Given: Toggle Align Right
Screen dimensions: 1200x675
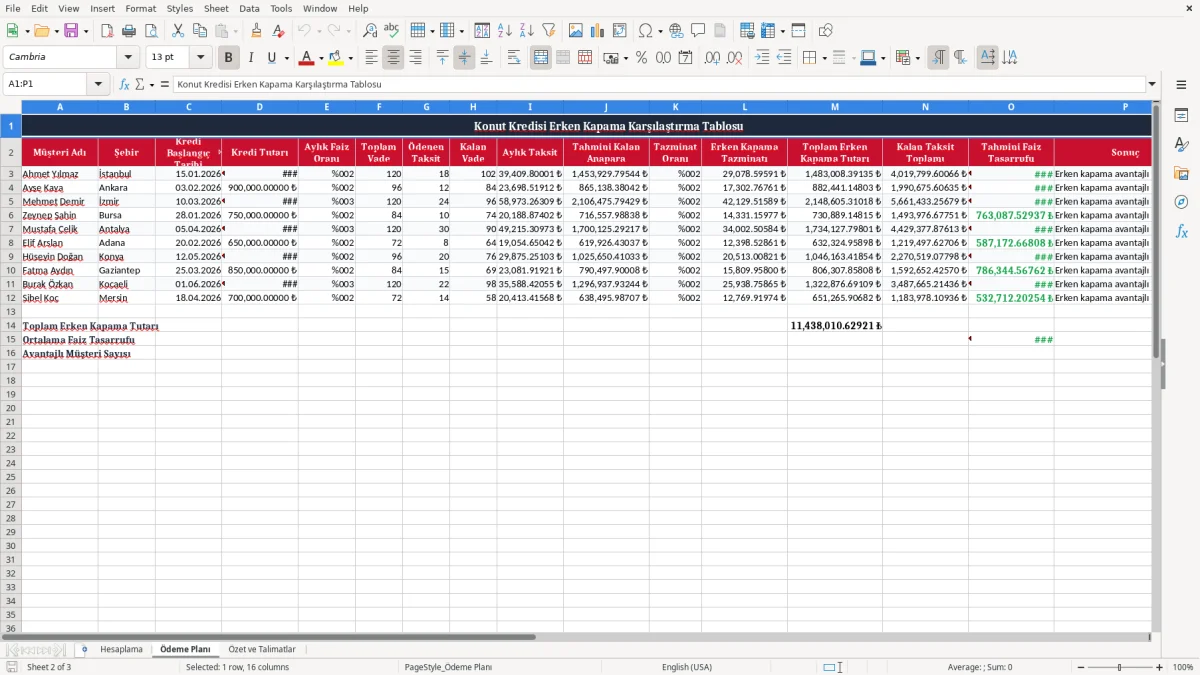Looking at the screenshot, I should (x=415, y=58).
